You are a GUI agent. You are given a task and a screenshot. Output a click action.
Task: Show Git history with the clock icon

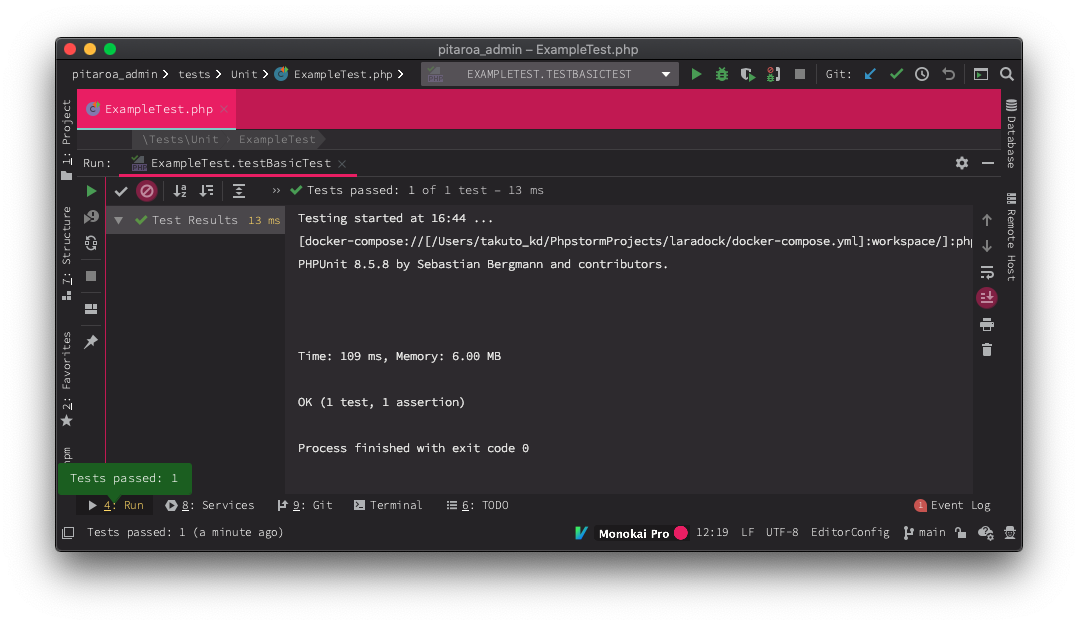(x=922, y=74)
